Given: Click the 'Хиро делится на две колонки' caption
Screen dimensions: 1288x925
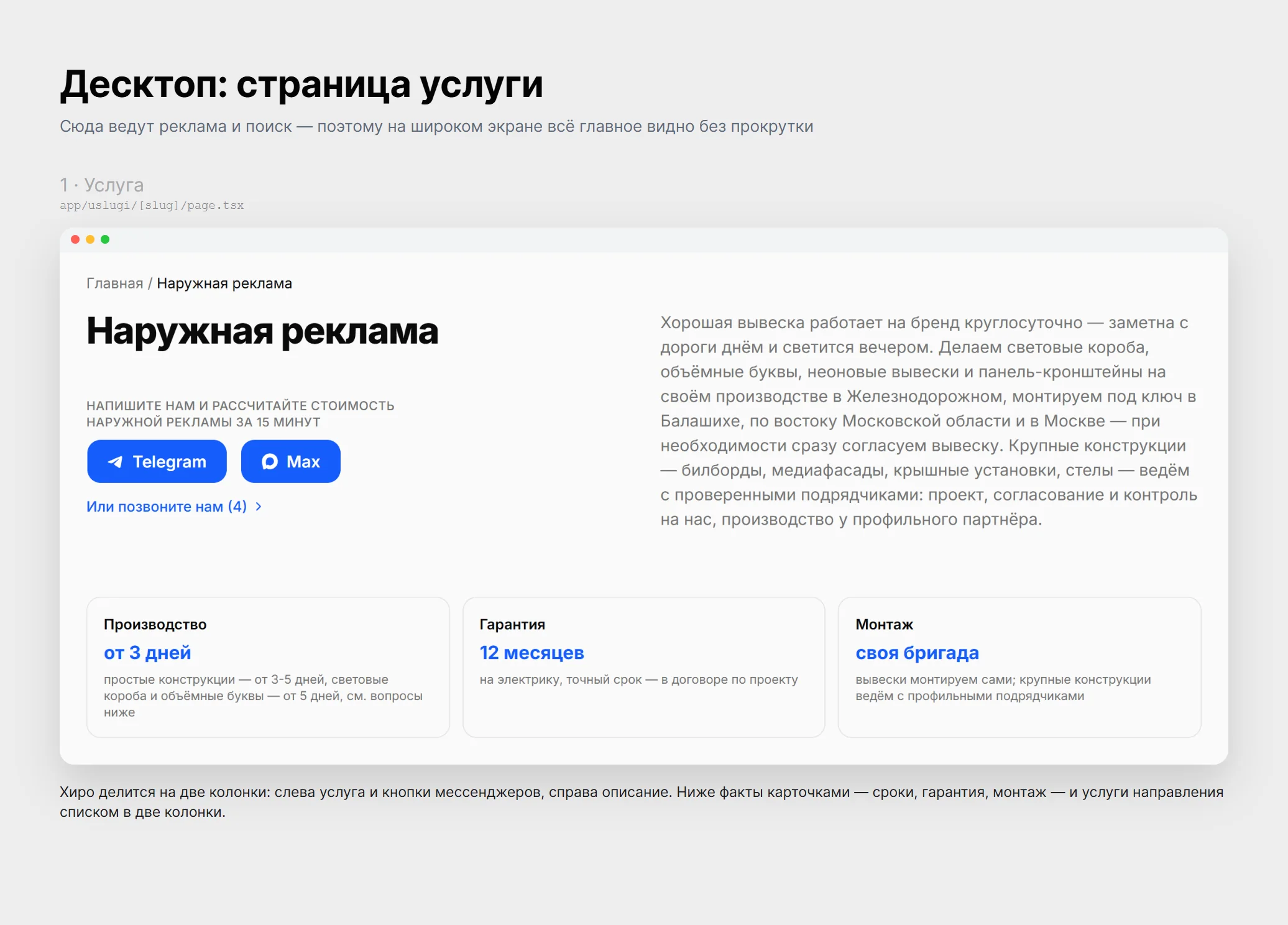Looking at the screenshot, I should pyautogui.click(x=642, y=802).
